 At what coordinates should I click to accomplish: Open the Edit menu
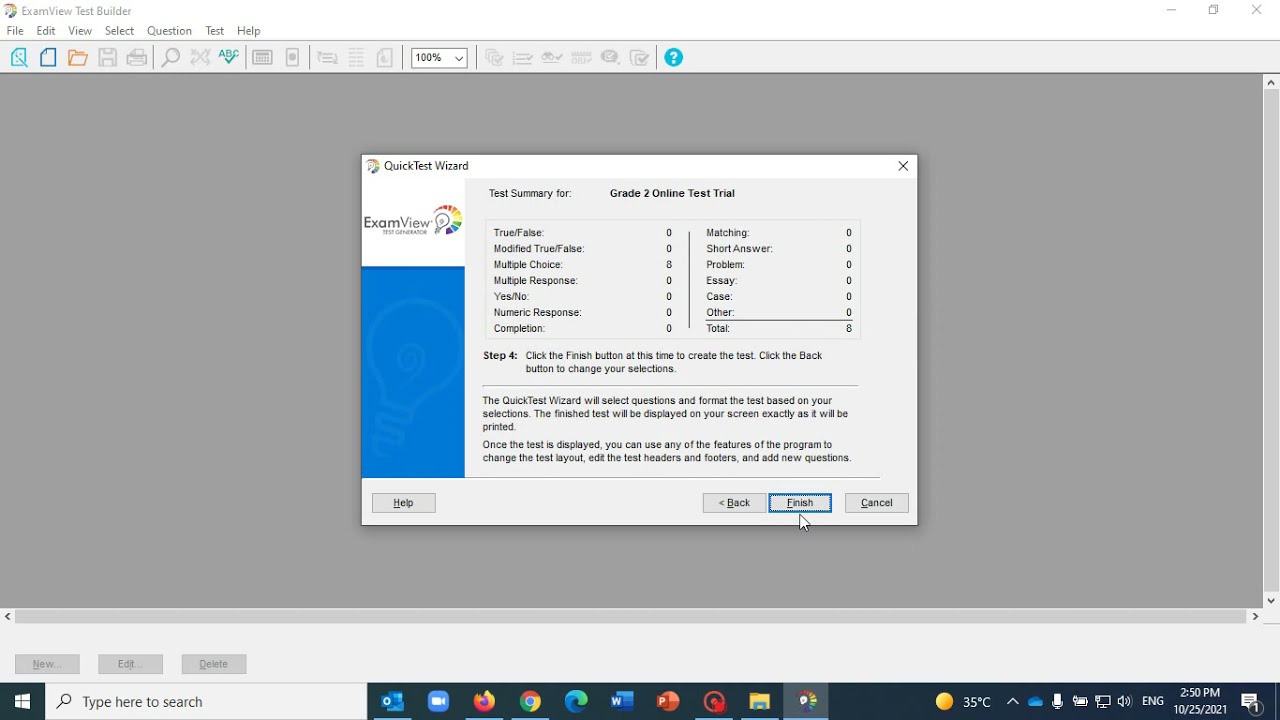[46, 31]
